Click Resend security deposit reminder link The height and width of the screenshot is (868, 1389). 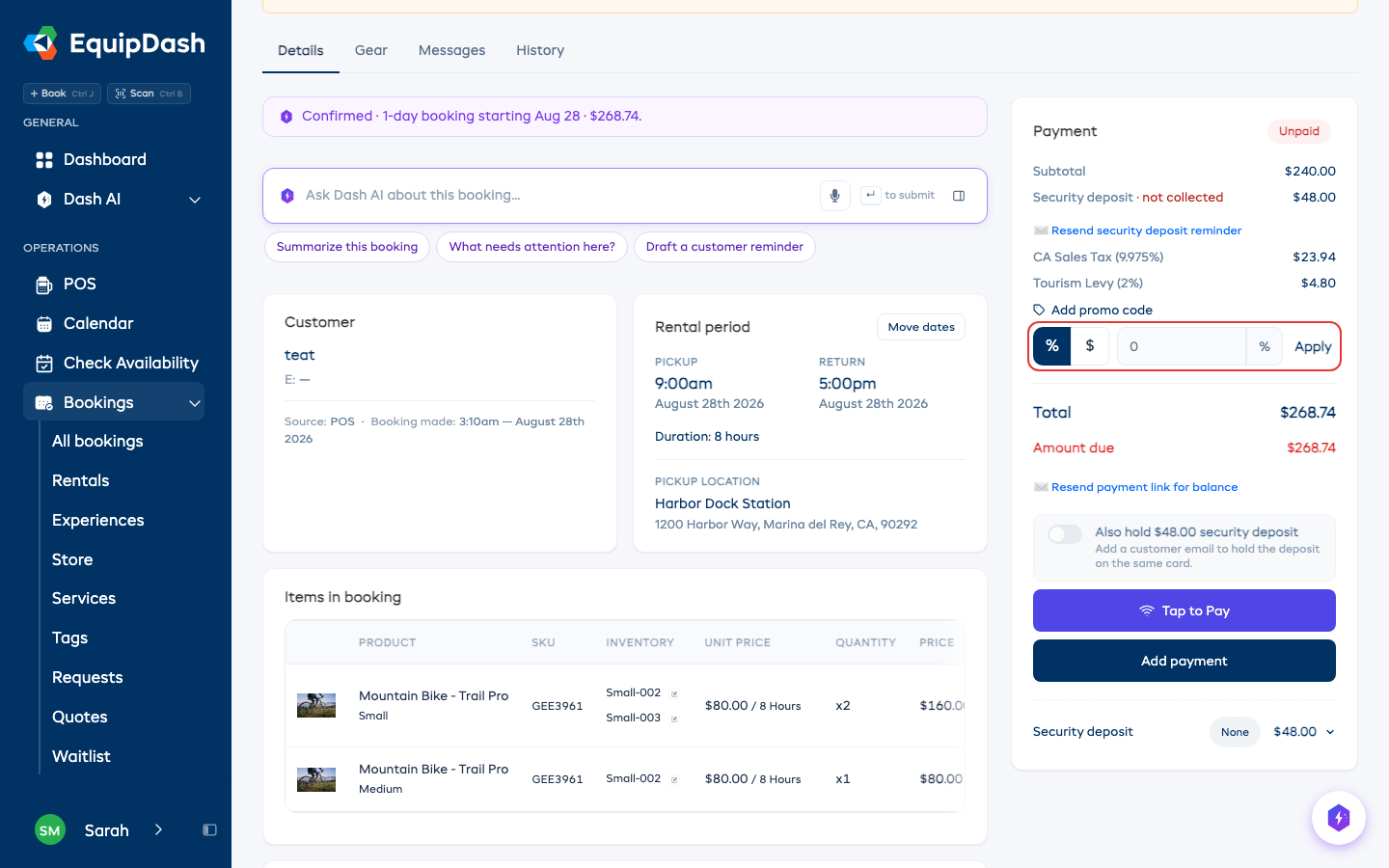1146,231
